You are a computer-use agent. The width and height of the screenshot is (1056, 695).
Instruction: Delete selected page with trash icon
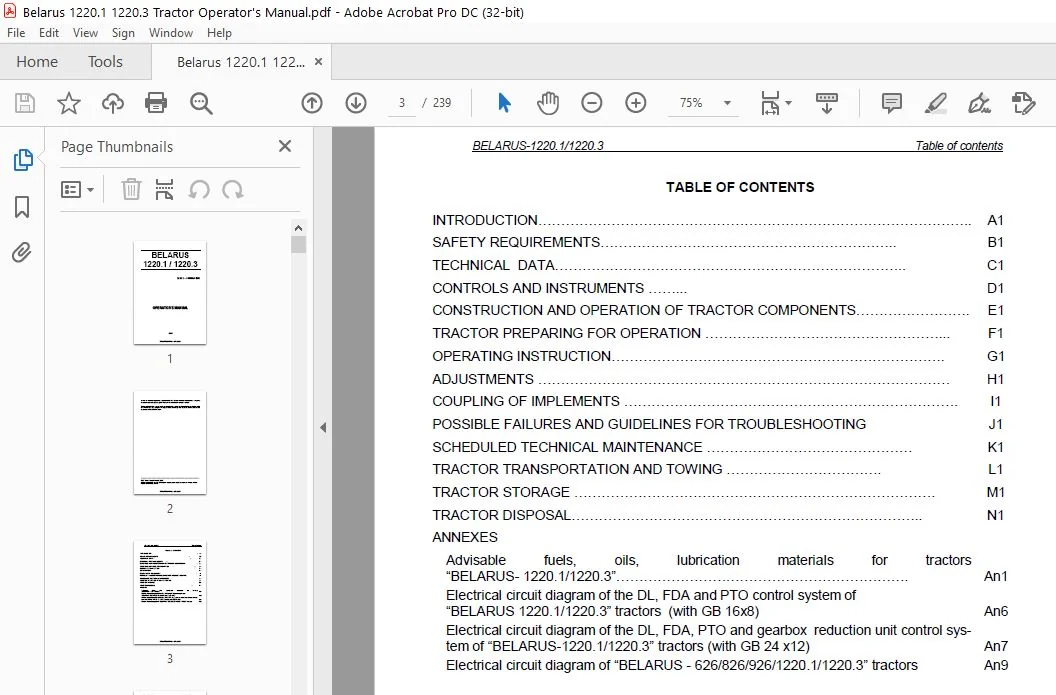click(131, 189)
